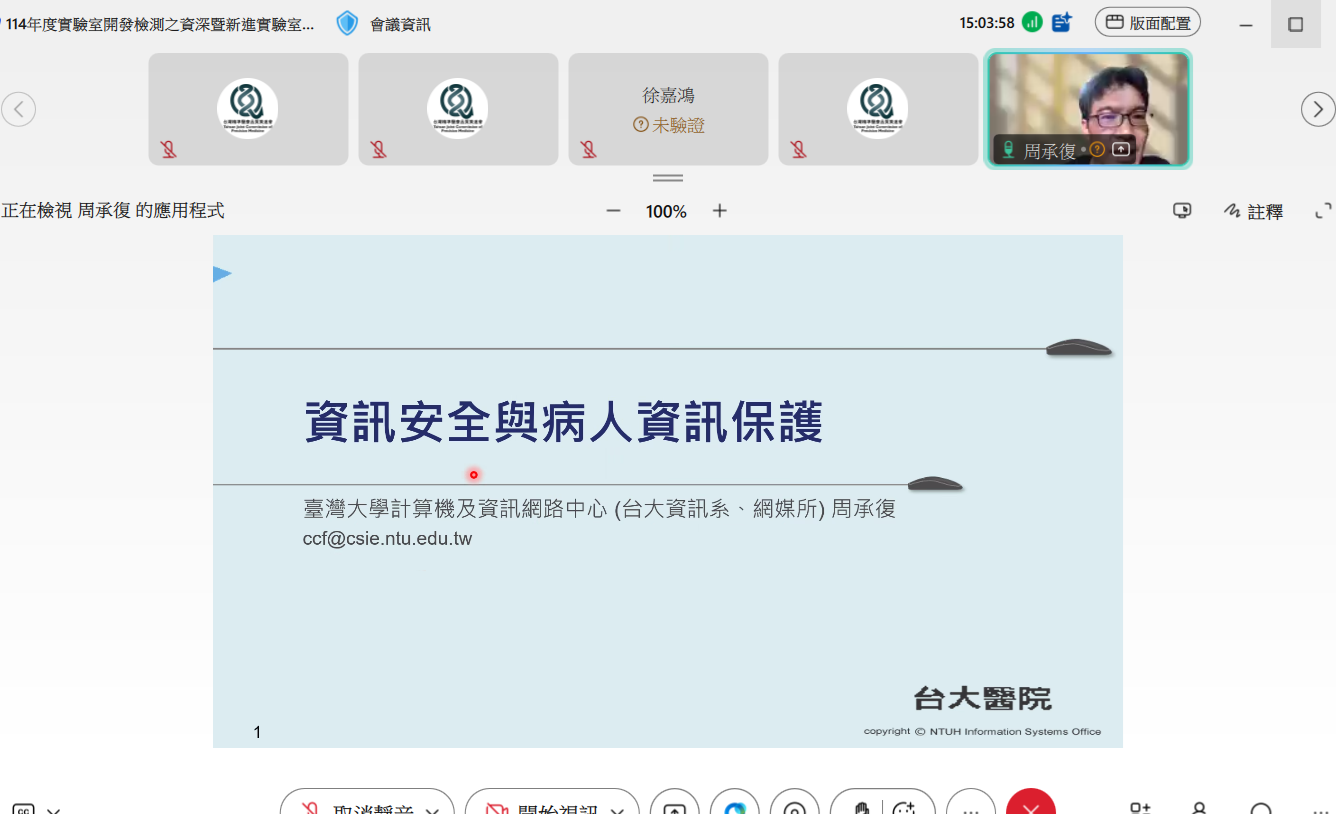The height and width of the screenshot is (814, 1336).
Task: Click the meeting clock 15:03:58
Action: tap(987, 23)
